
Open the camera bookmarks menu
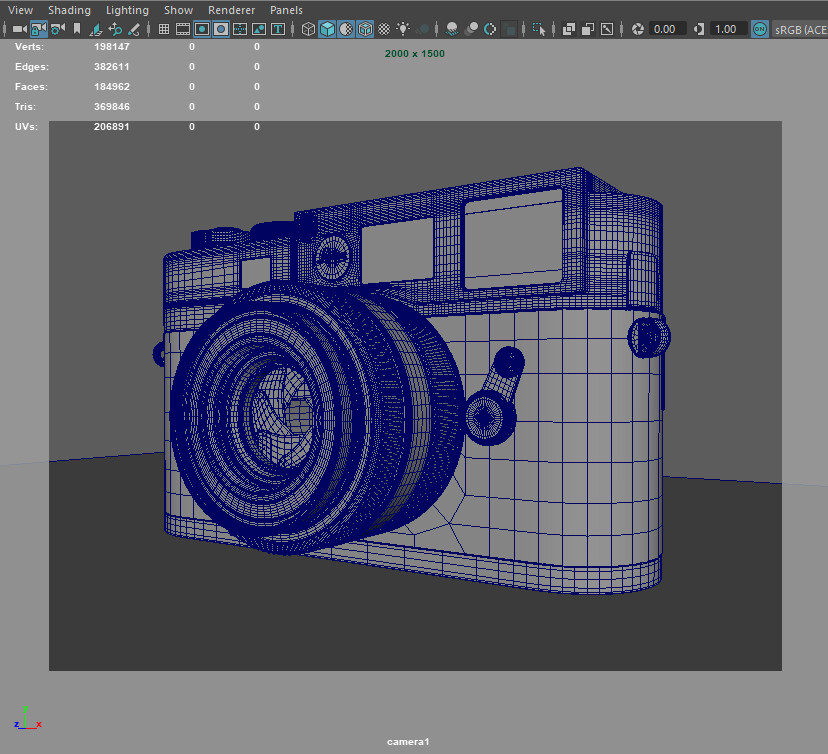[76, 29]
